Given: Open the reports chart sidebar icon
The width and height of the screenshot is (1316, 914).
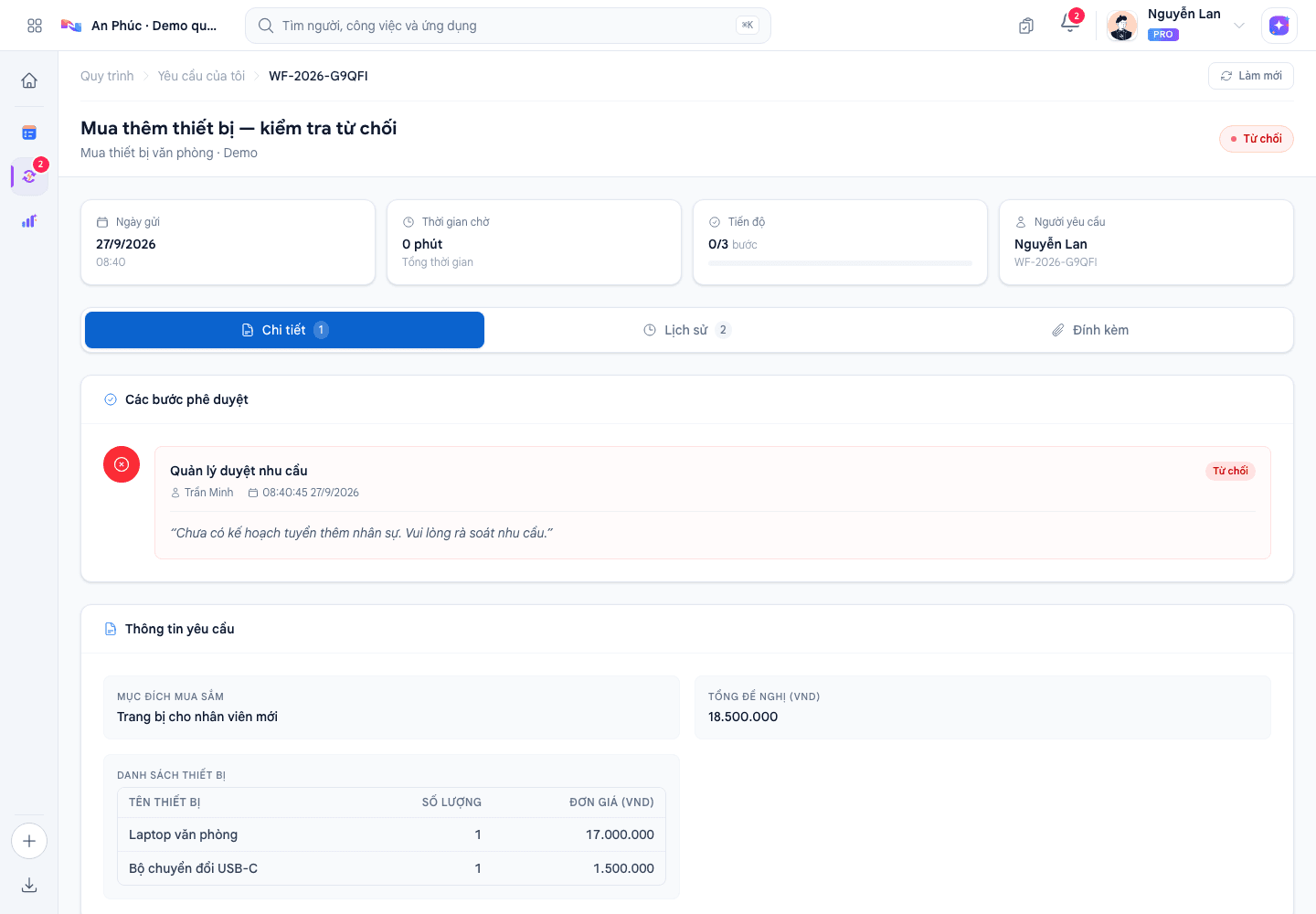Looking at the screenshot, I should point(29,221).
